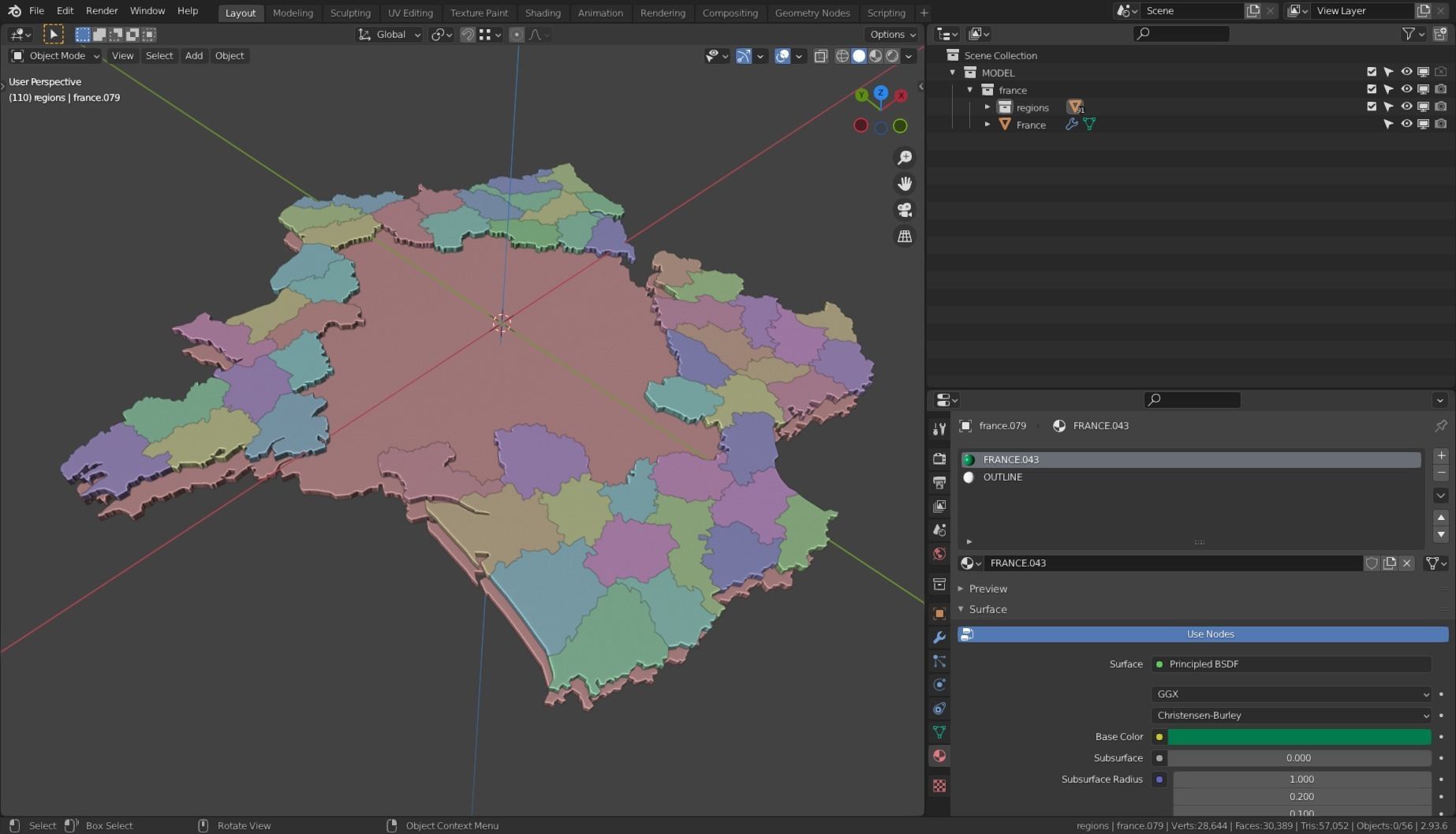Toggle snapping magnet in header
Screen dimensions: 1456x834
[x=468, y=35]
